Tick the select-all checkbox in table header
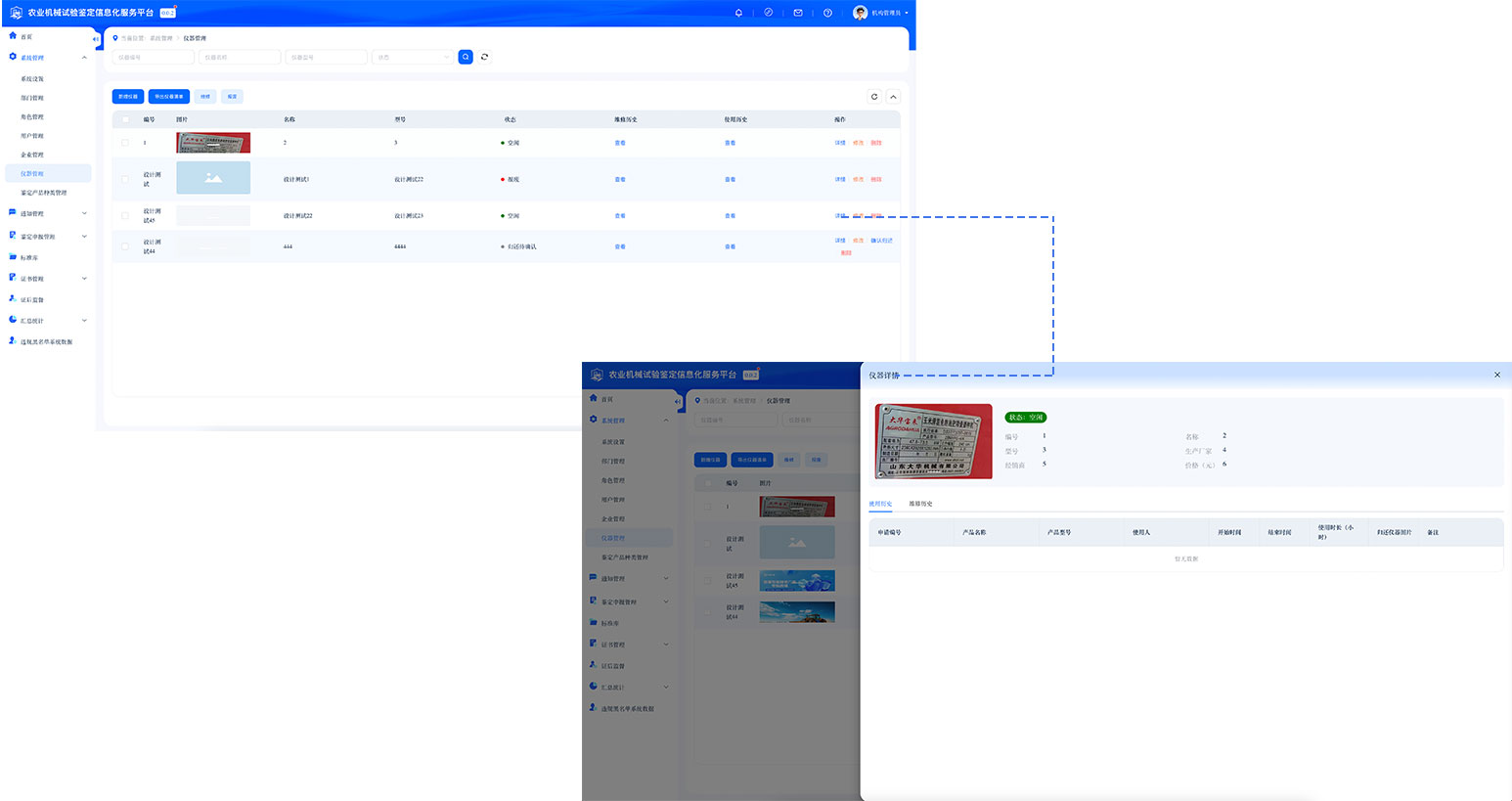The height and width of the screenshot is (801, 1512). pyautogui.click(x=125, y=119)
